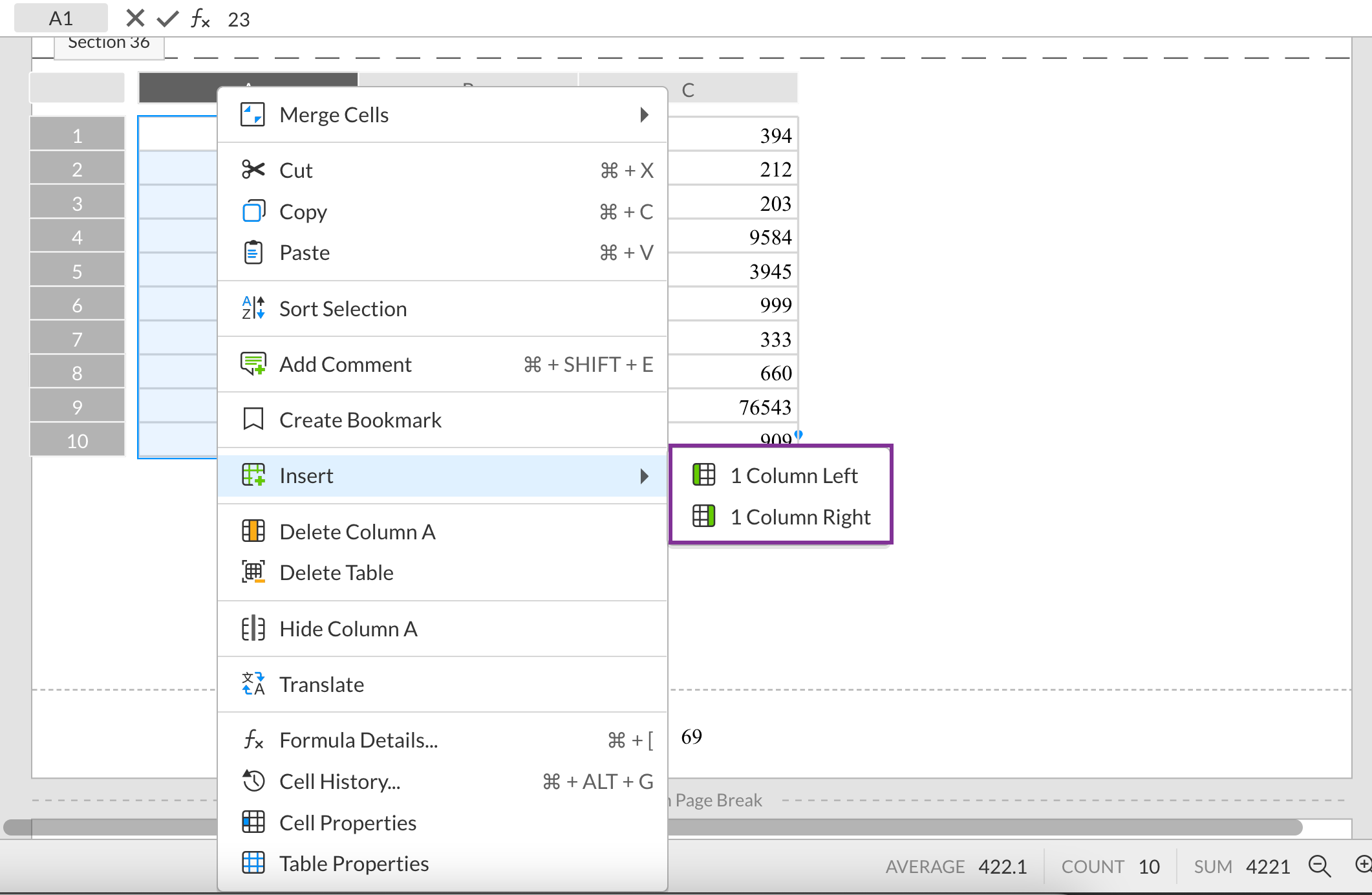Select Delete Column A menu entry

click(x=357, y=532)
